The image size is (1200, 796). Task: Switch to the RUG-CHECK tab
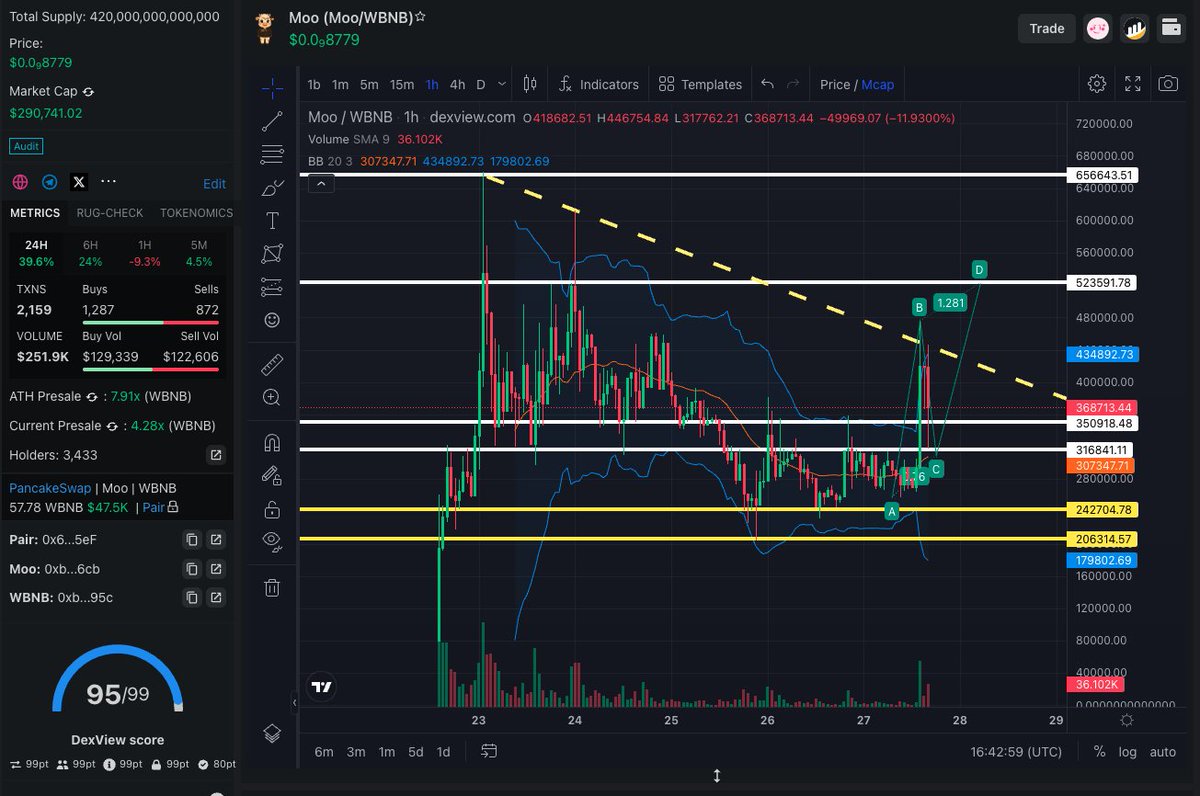[110, 213]
